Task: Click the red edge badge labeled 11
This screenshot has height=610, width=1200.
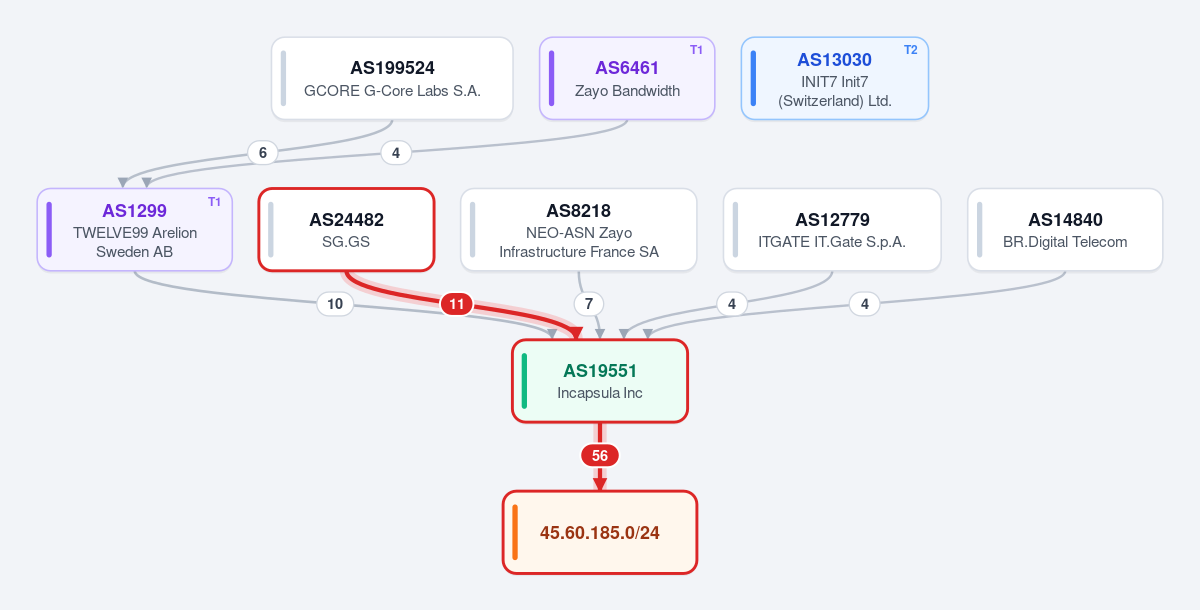Action: point(457,304)
